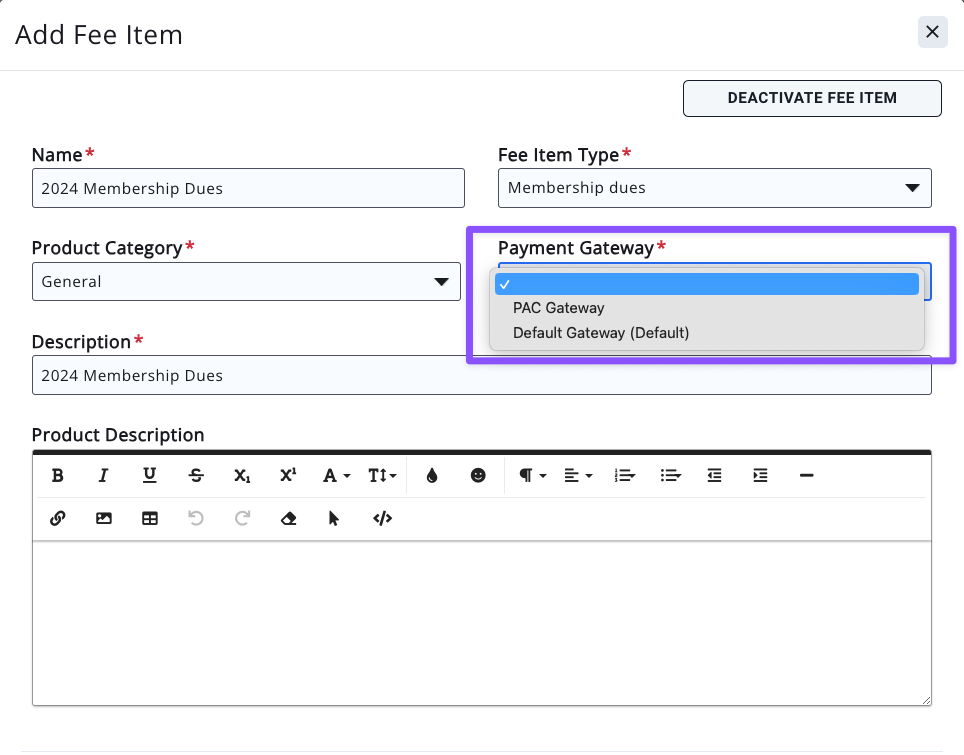Expand the Fee Item Type dropdown

pyautogui.click(x=714, y=188)
